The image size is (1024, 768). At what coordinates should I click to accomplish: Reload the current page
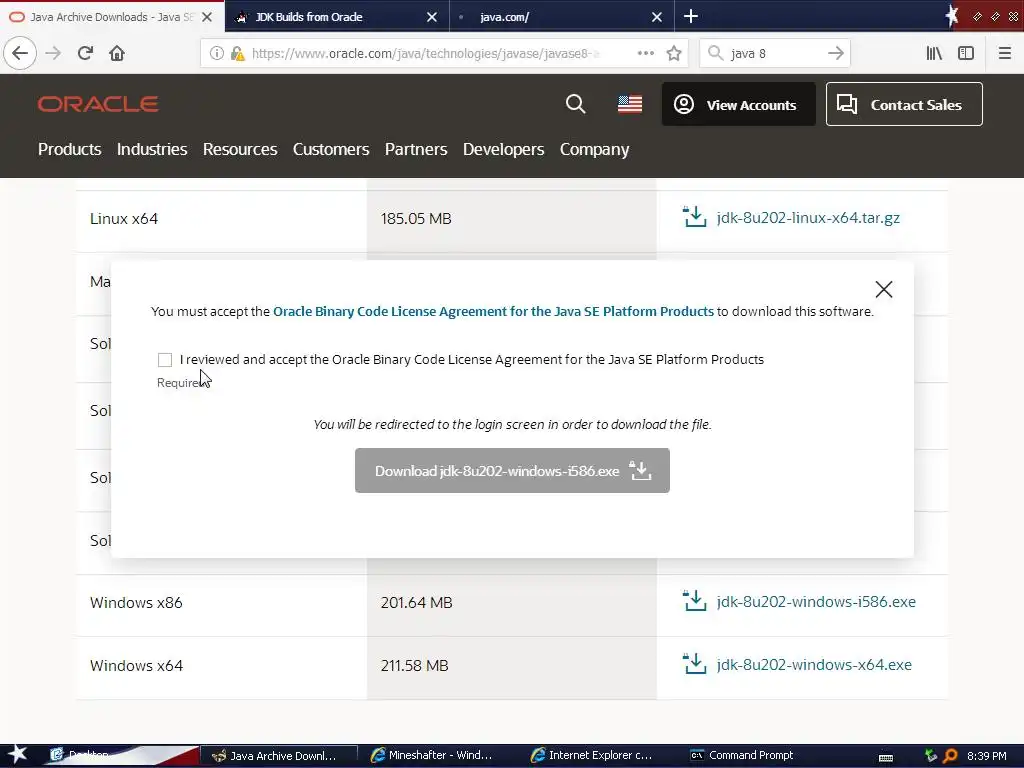point(85,53)
